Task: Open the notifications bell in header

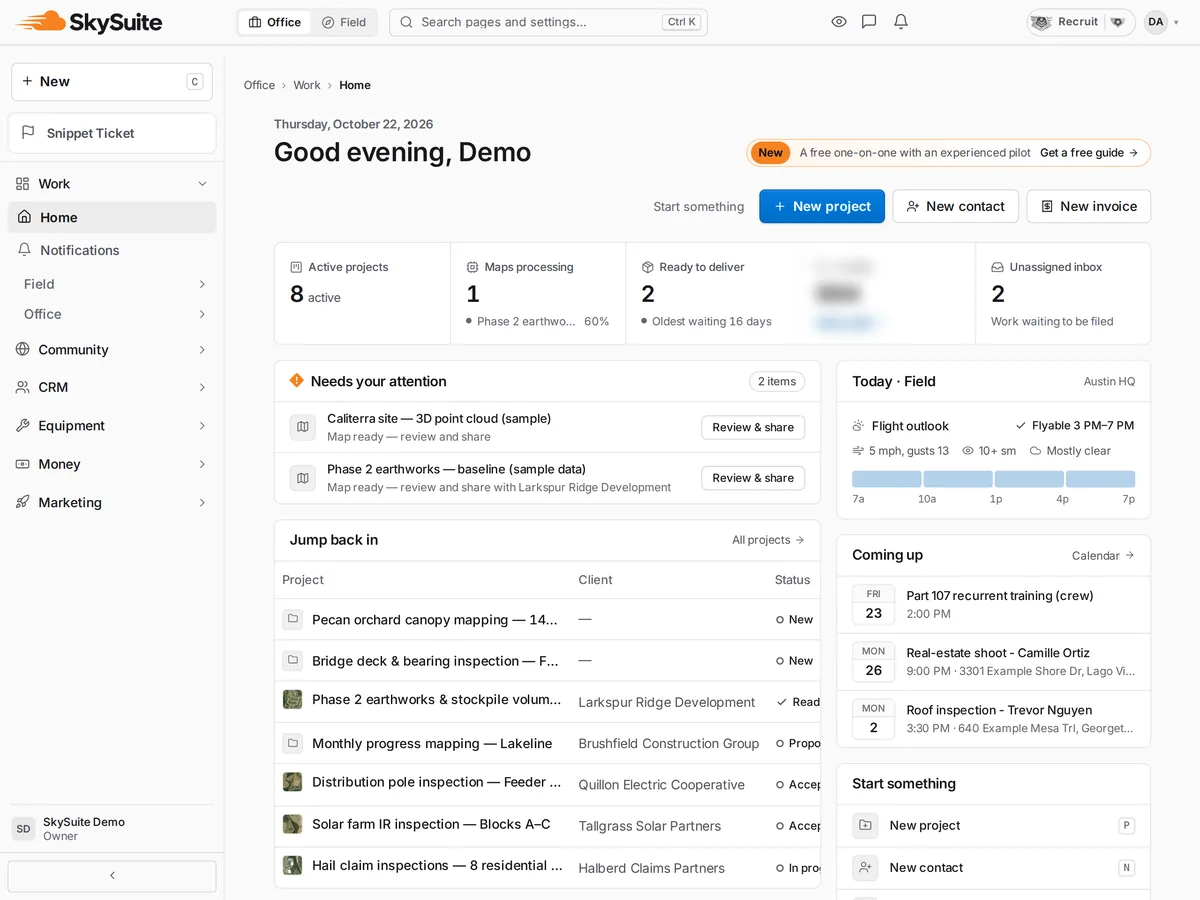Action: [x=901, y=22]
